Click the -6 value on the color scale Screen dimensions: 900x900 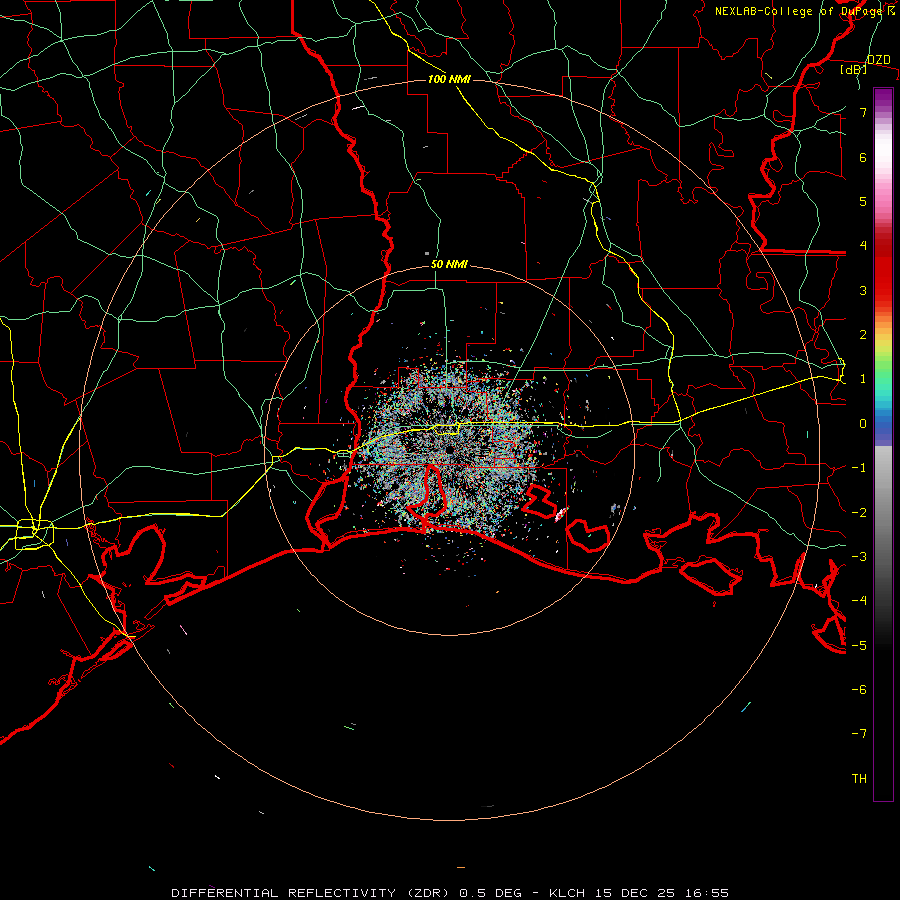click(x=859, y=690)
